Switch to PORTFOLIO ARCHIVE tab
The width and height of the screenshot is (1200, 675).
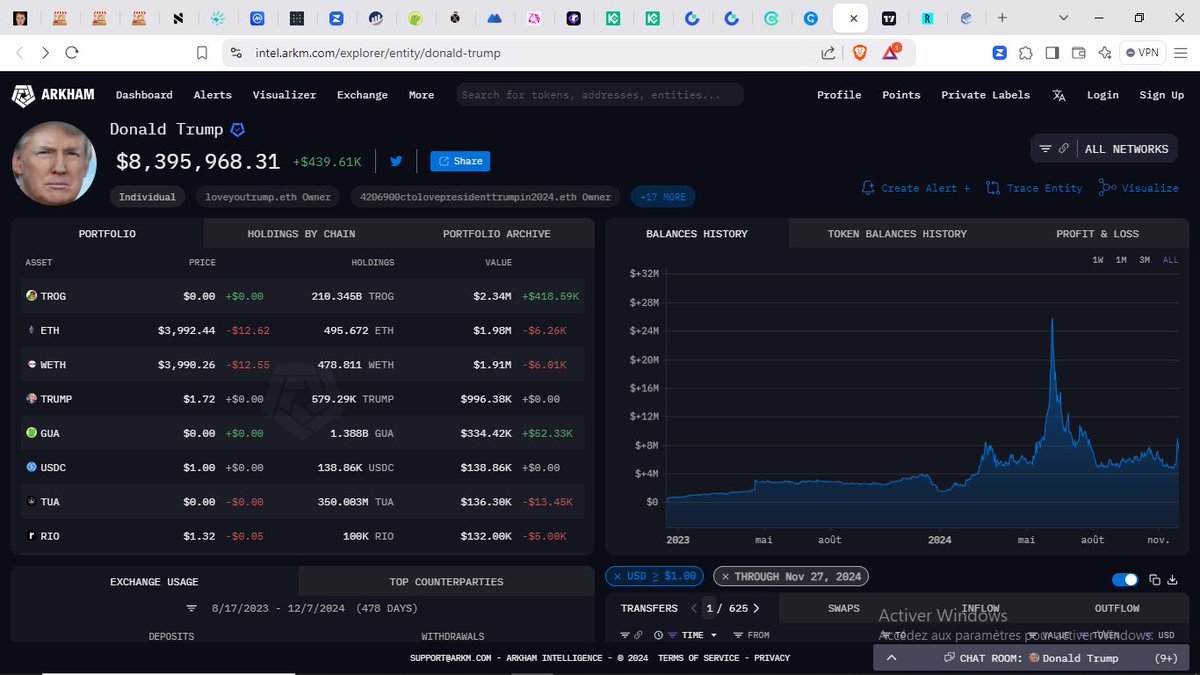[497, 234]
